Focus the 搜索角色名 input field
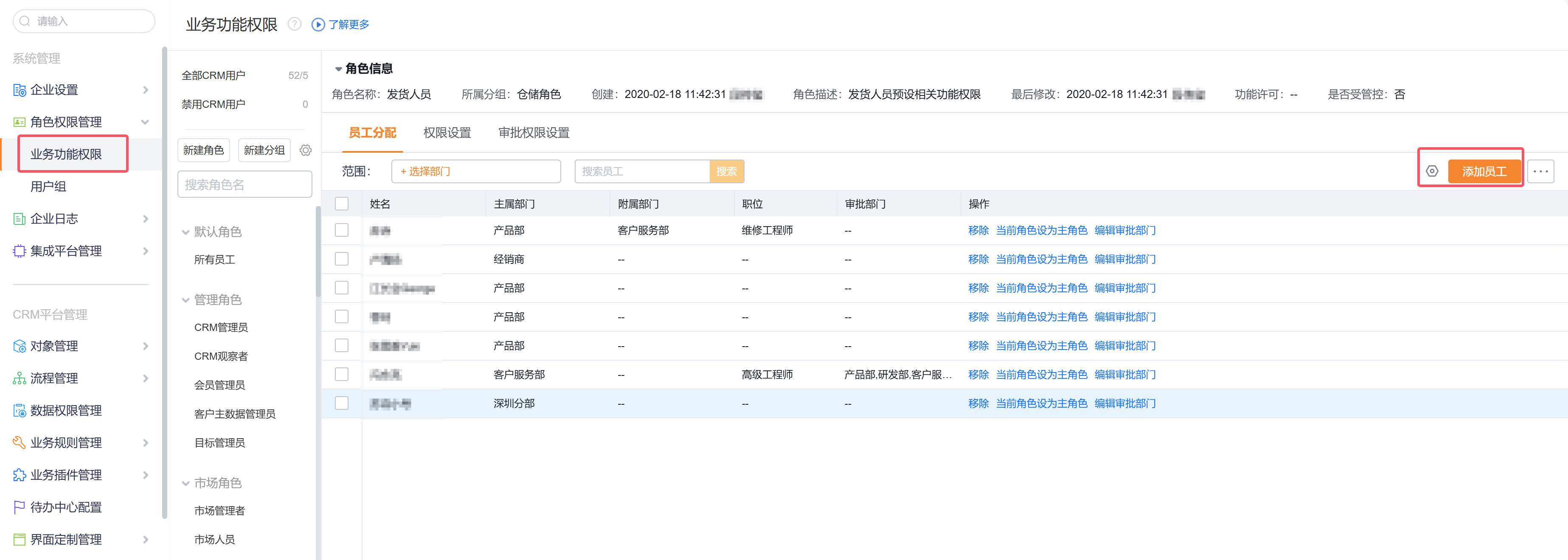The image size is (1568, 560). coord(244,185)
